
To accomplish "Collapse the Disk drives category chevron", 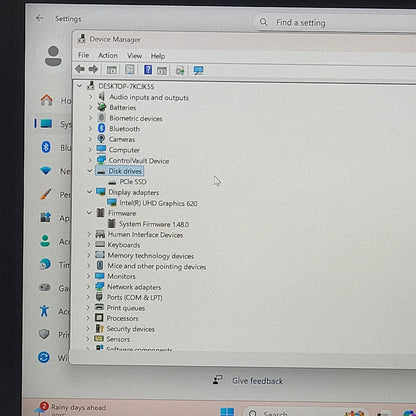I will click(x=89, y=171).
